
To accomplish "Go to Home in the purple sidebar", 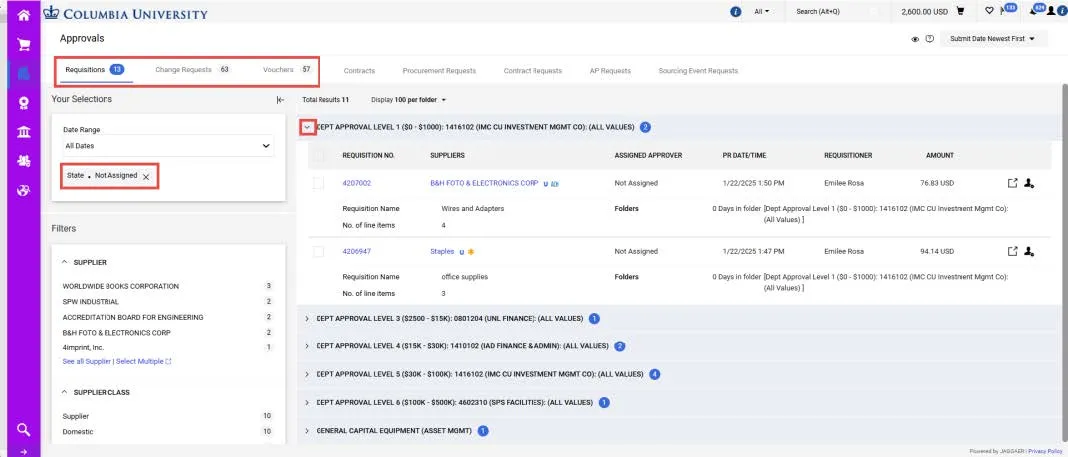I will tap(23, 15).
